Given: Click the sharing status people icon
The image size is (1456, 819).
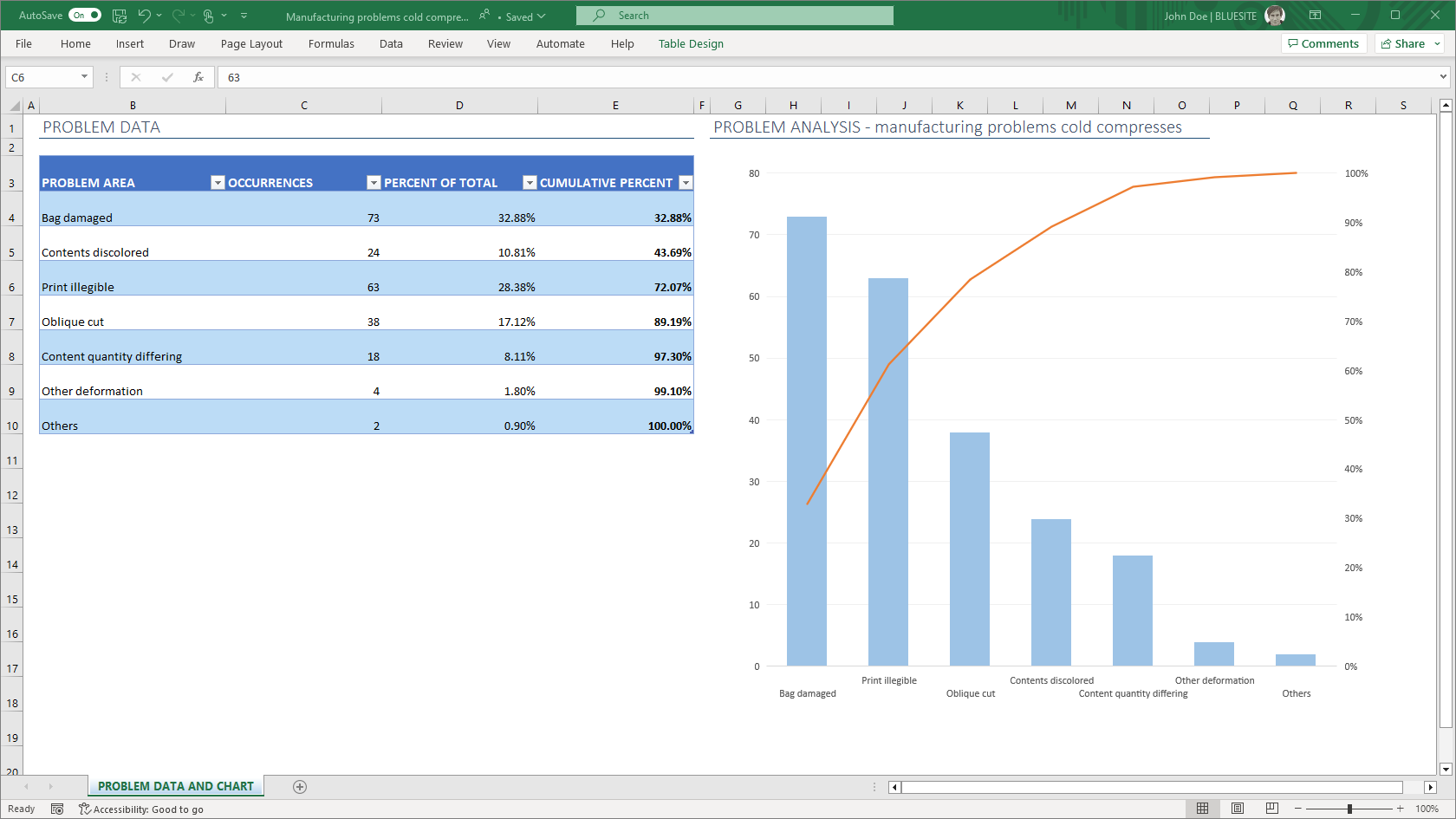Looking at the screenshot, I should [484, 15].
